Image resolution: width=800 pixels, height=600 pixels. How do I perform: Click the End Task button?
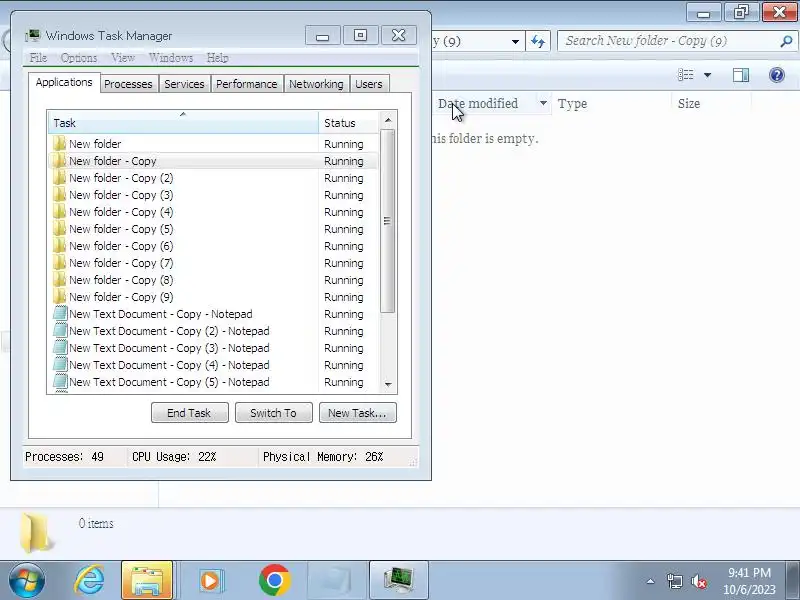189,413
